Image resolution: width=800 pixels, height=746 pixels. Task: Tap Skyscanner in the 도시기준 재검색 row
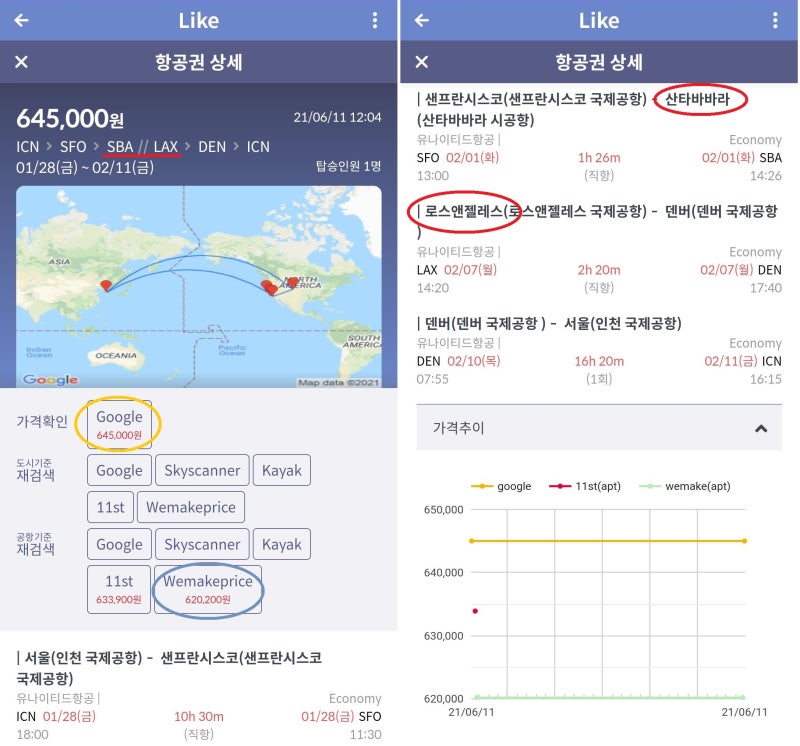[201, 470]
